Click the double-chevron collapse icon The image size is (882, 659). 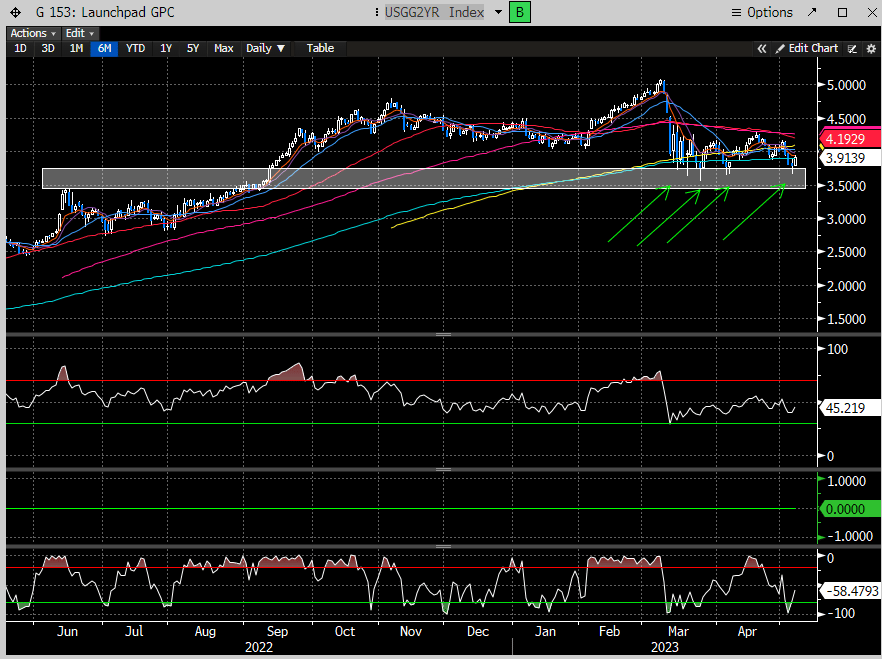point(761,48)
